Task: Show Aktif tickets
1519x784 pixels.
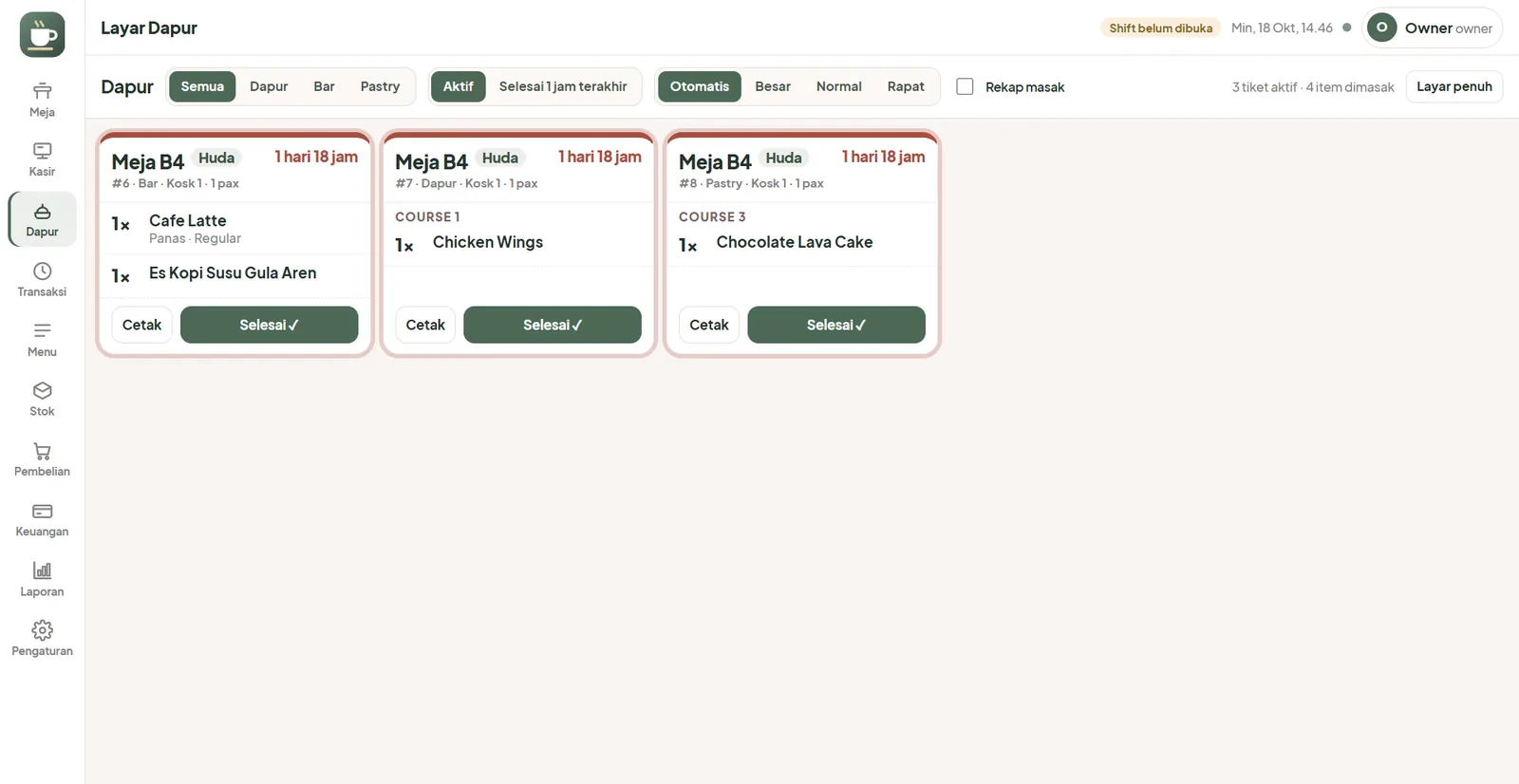Action: point(459,86)
